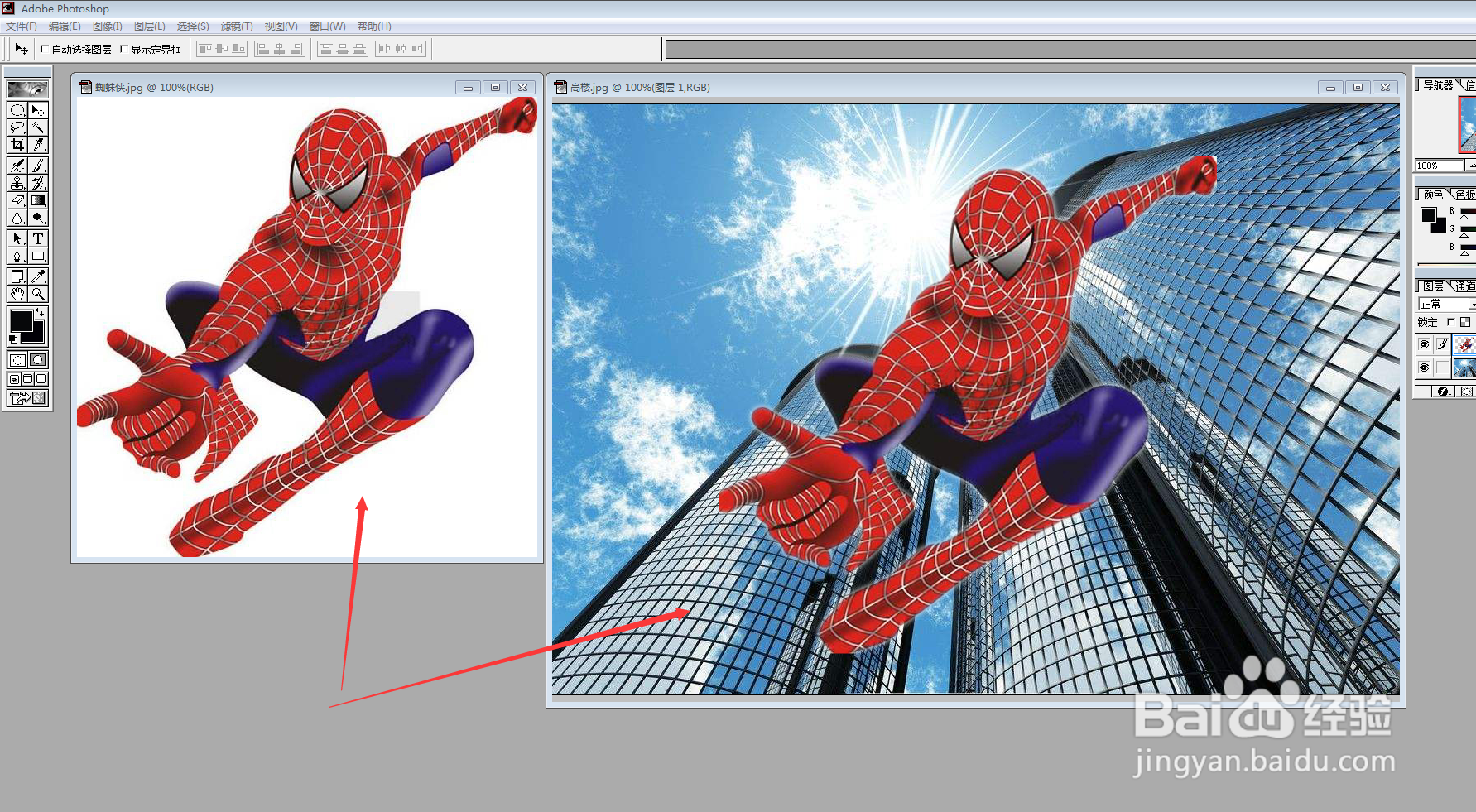Switch to Quick Mask Mode

[38, 360]
